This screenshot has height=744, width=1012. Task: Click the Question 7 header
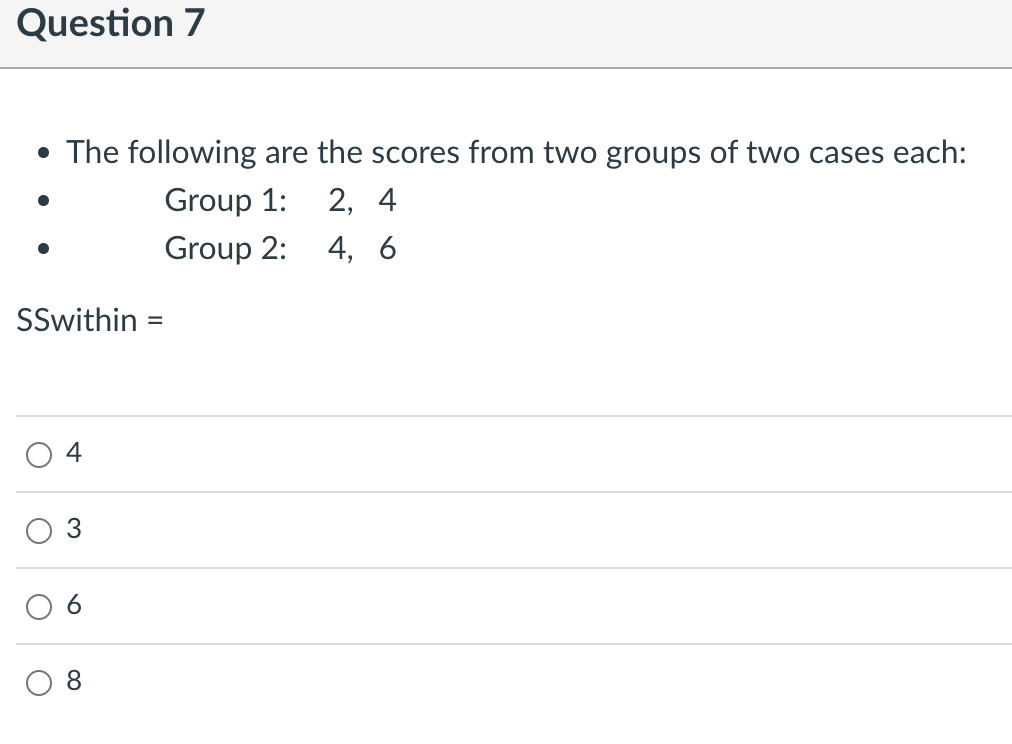(110, 23)
